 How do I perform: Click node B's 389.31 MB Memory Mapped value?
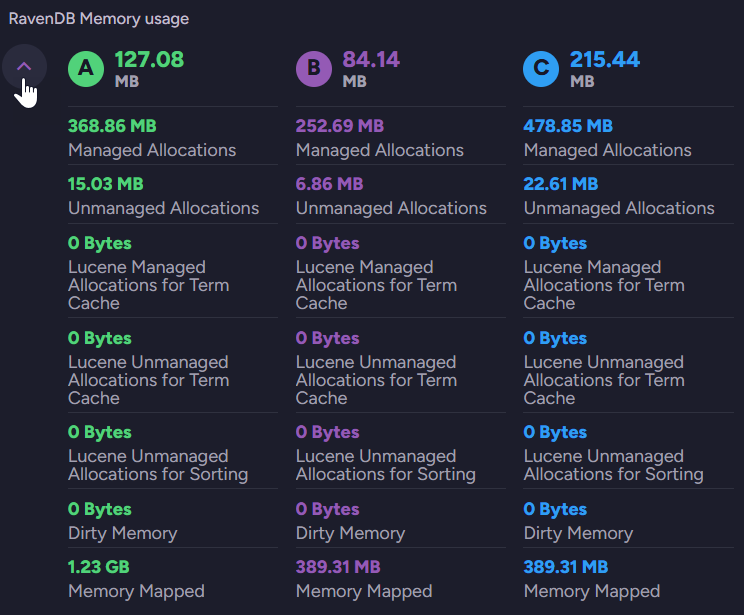point(338,567)
